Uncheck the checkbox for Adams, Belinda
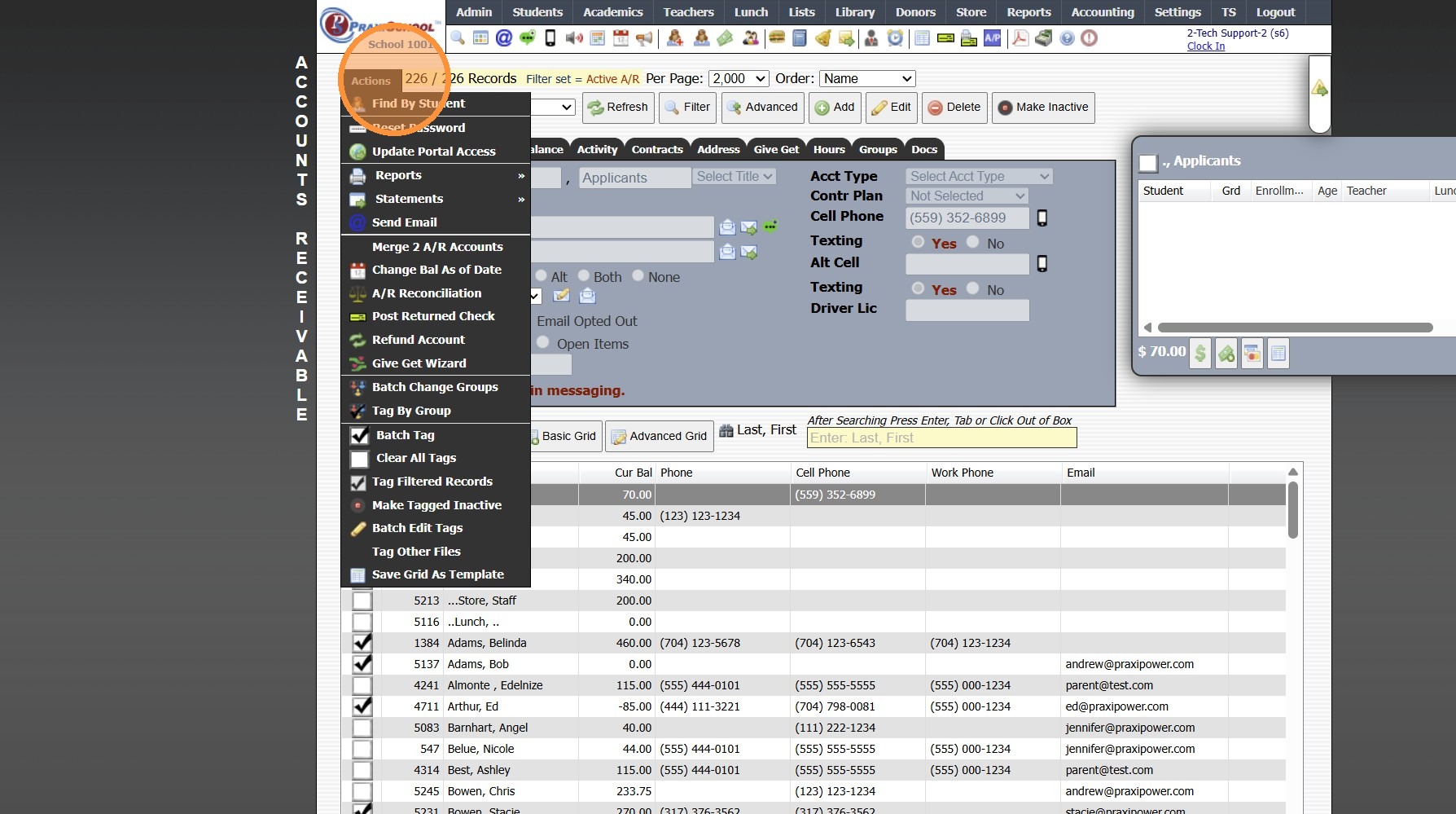 pos(362,643)
